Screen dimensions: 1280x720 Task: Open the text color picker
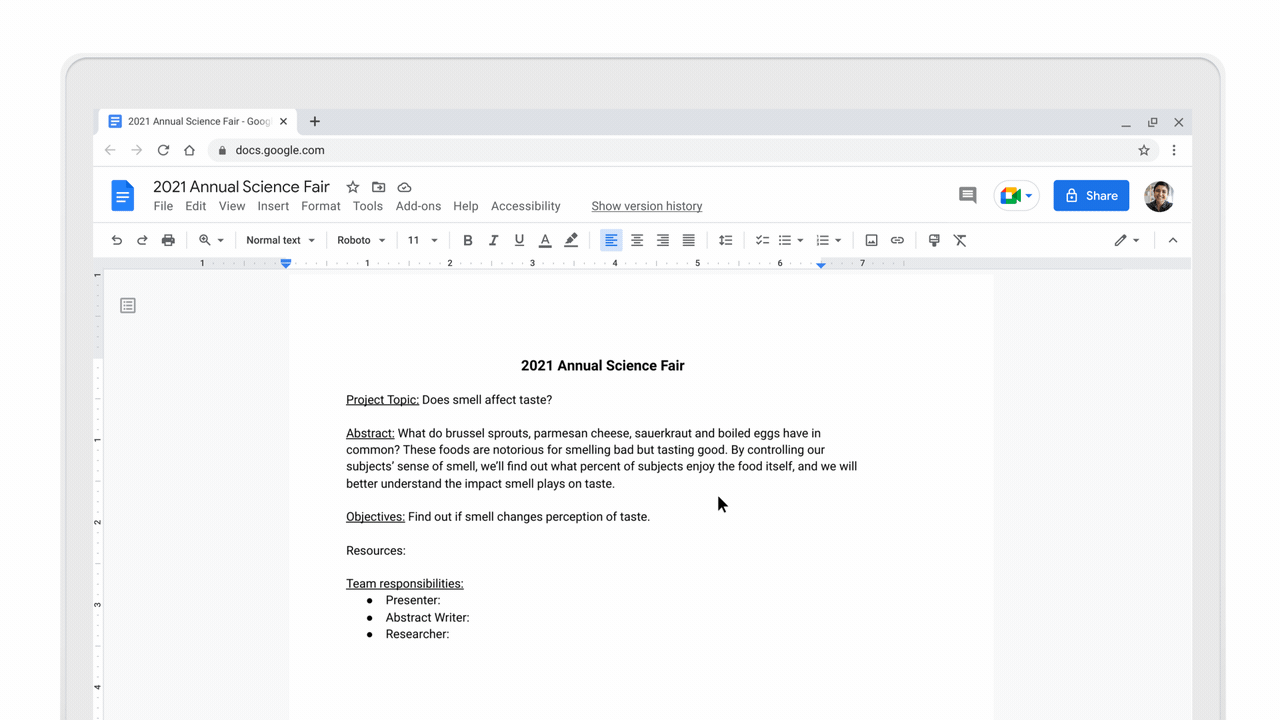545,240
